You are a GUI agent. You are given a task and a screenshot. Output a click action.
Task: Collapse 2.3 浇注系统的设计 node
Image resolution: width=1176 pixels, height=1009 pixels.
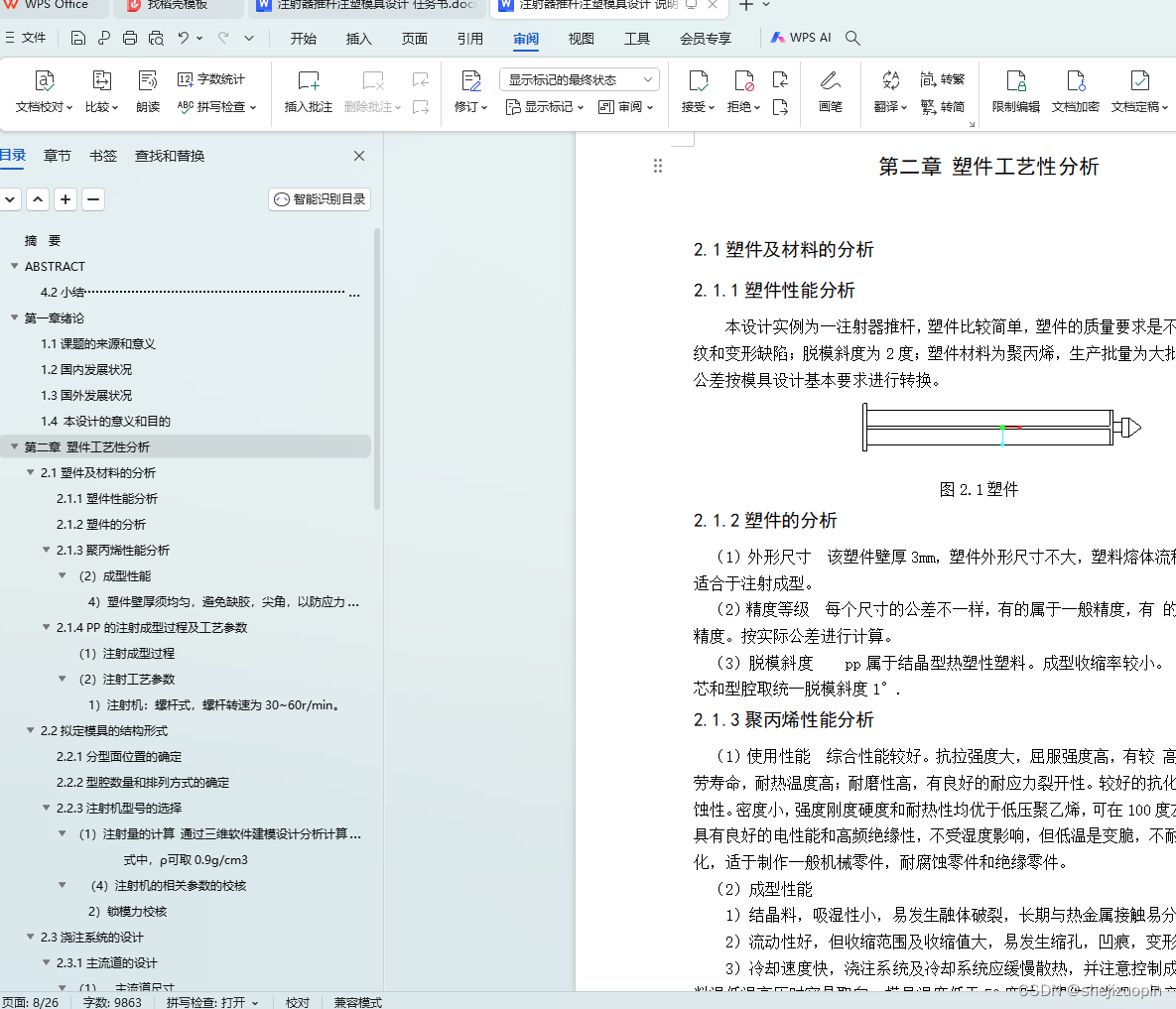pyautogui.click(x=30, y=937)
